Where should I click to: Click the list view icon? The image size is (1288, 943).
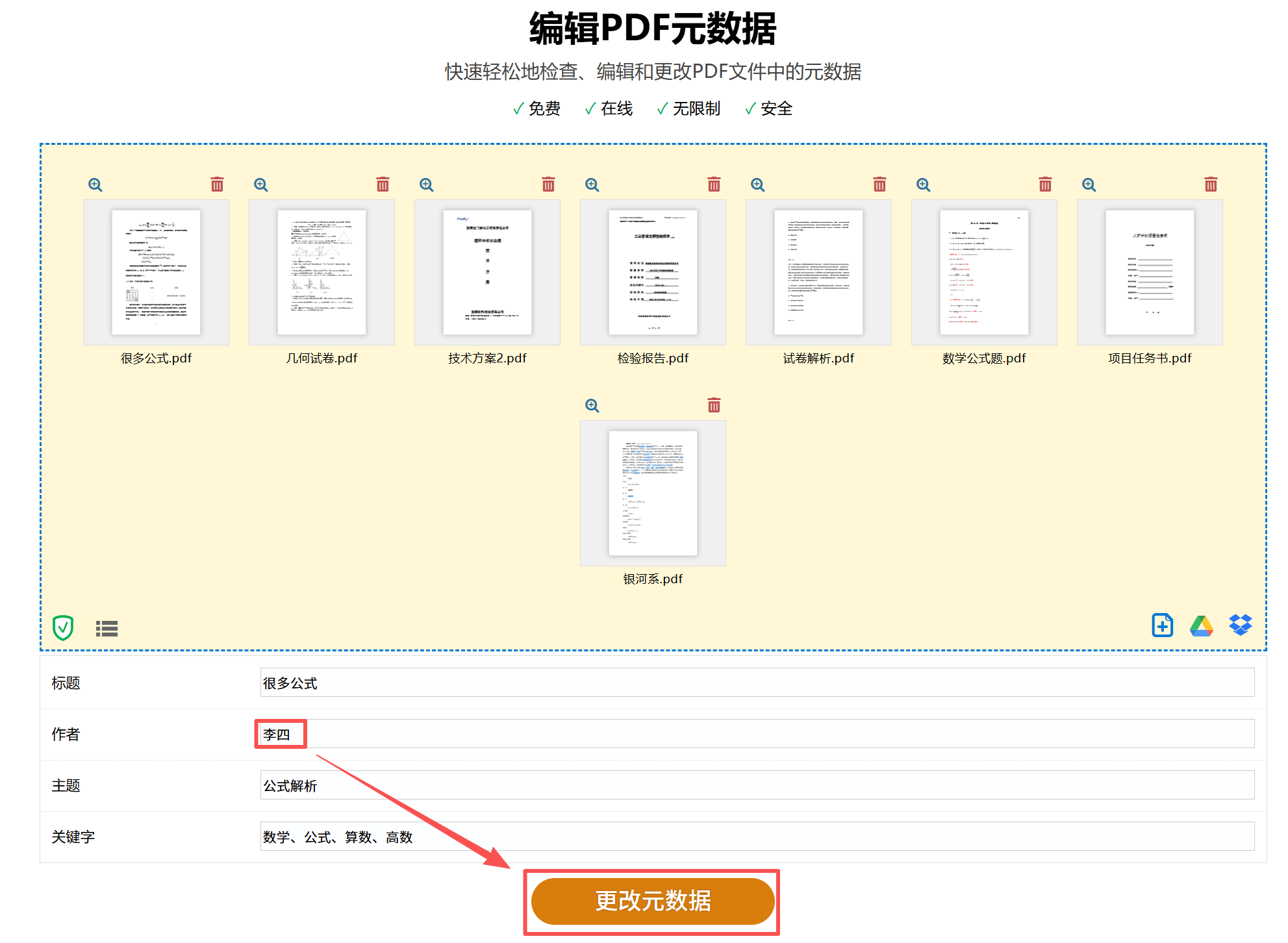(x=107, y=628)
